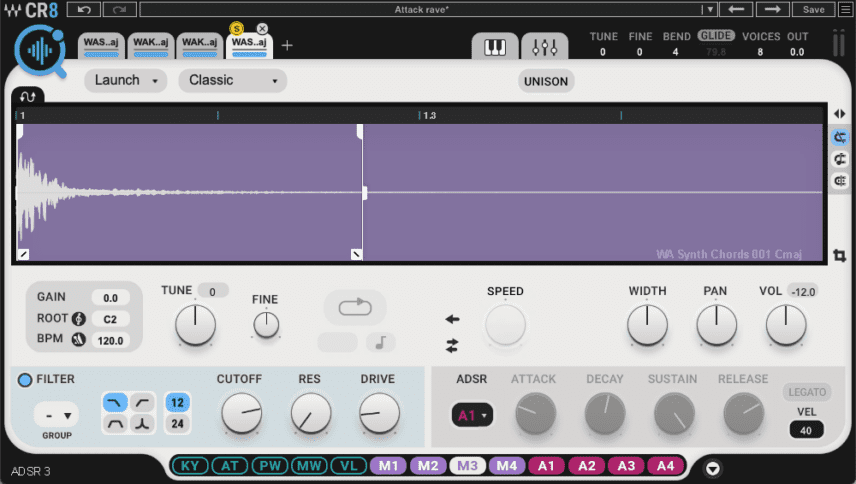Image resolution: width=856 pixels, height=484 pixels.
Task: Select the PW modulation source
Action: click(270, 466)
